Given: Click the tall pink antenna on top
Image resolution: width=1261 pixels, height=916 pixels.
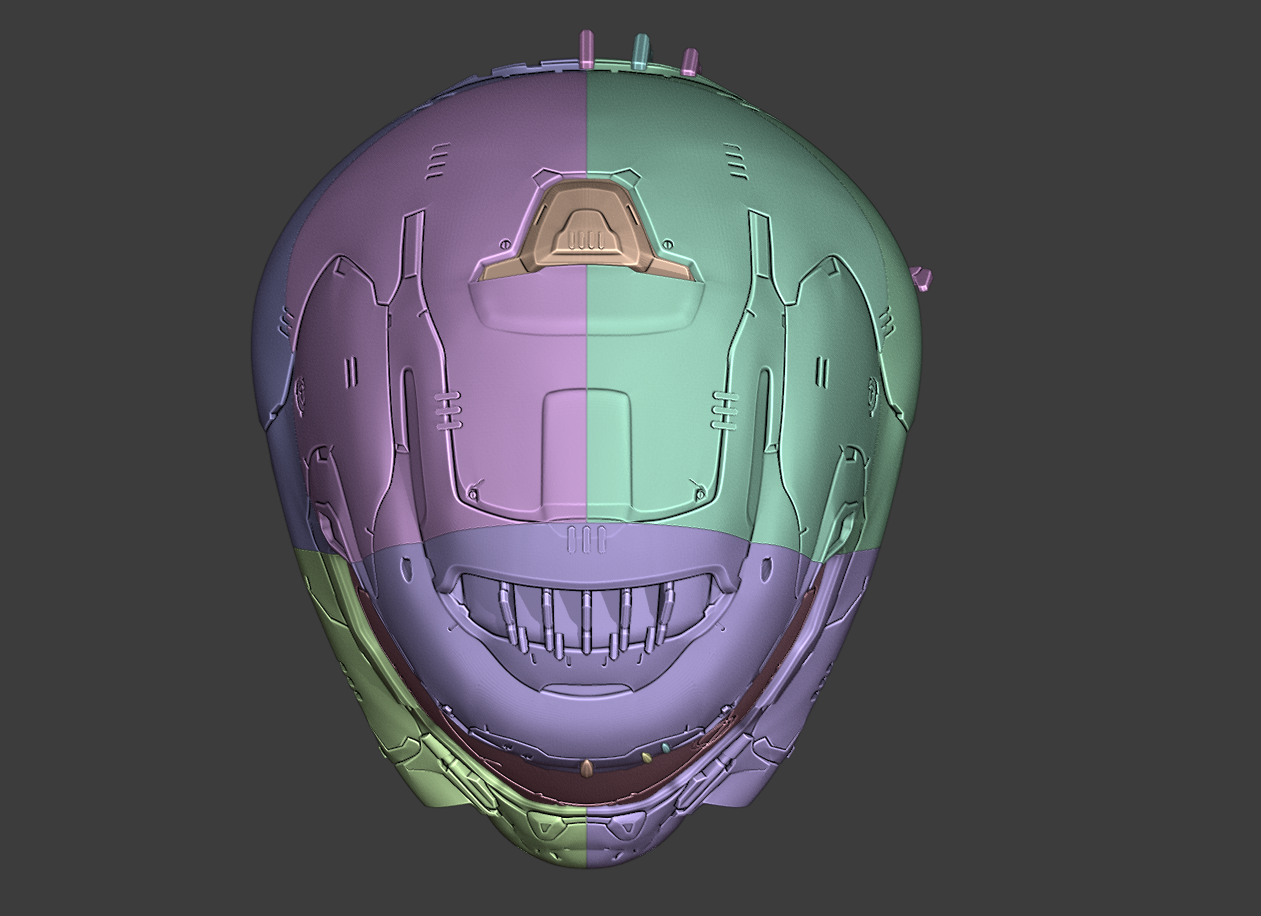Looking at the screenshot, I should (x=587, y=45).
